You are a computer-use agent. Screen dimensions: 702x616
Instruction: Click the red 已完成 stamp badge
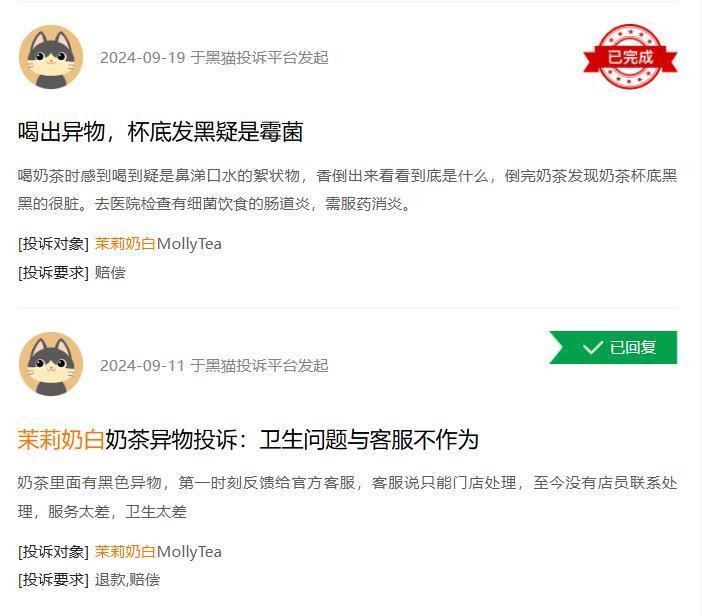630,57
